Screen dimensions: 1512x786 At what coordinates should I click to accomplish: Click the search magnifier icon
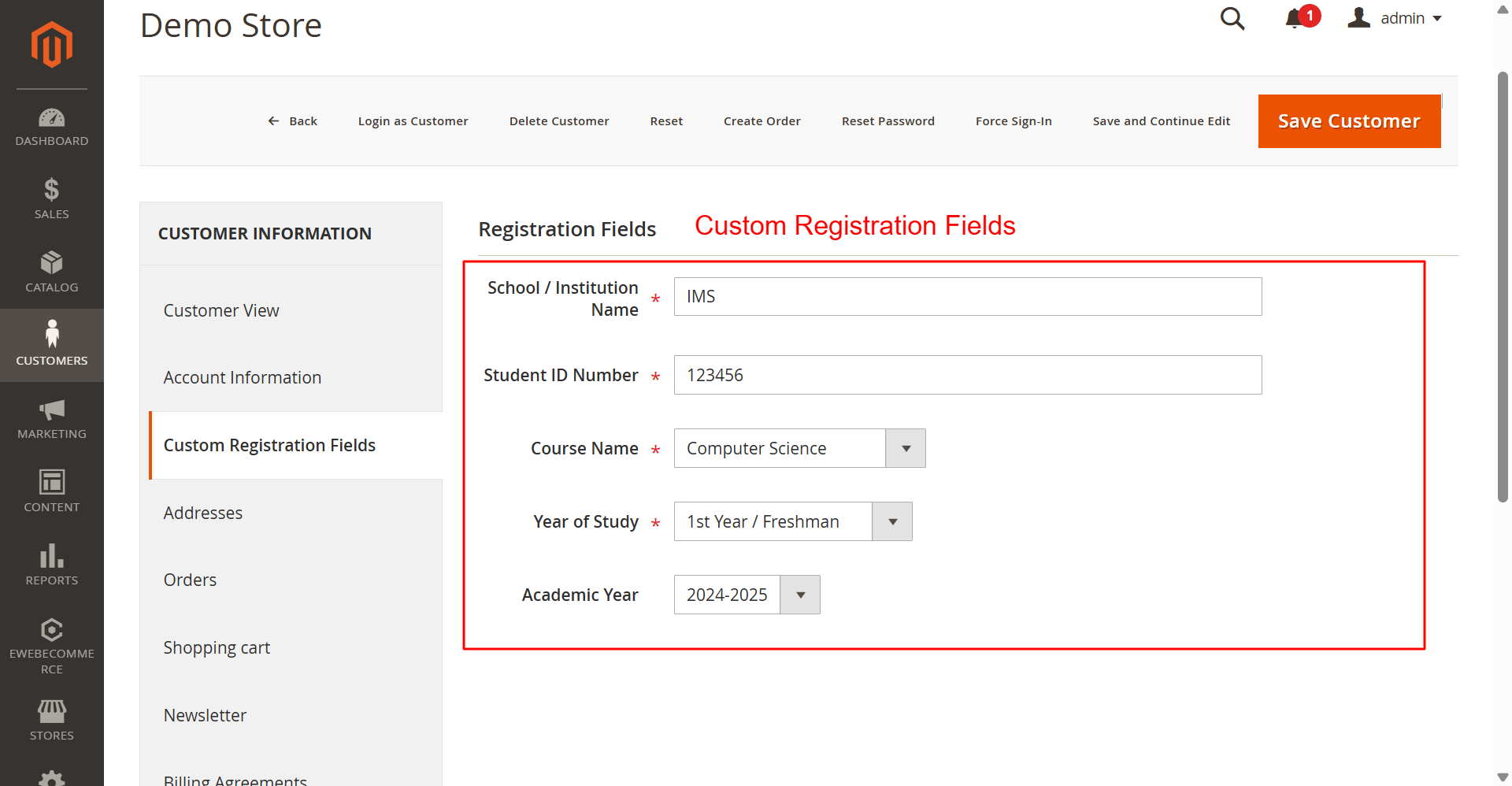(x=1232, y=18)
